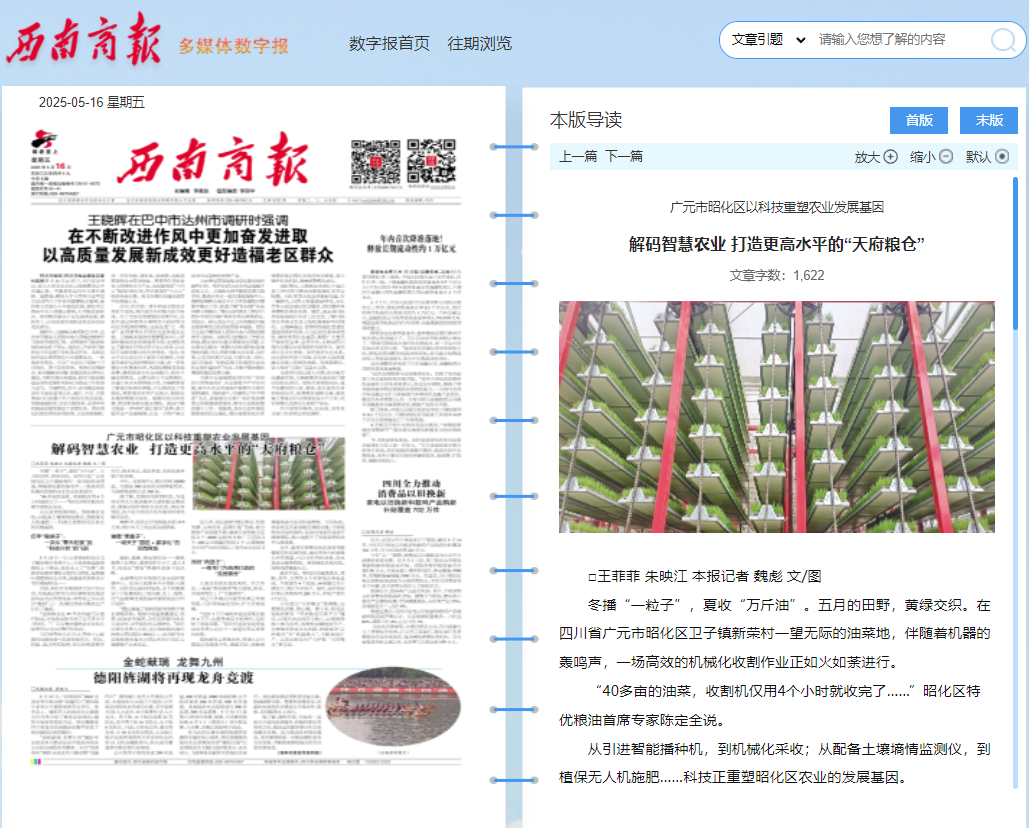
Task: Click the red newspaper masthead on page
Action: click(212, 162)
